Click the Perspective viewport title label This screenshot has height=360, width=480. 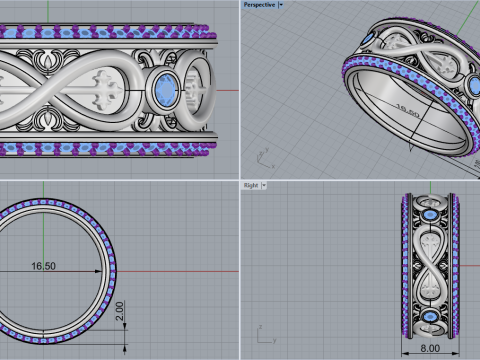(259, 5)
